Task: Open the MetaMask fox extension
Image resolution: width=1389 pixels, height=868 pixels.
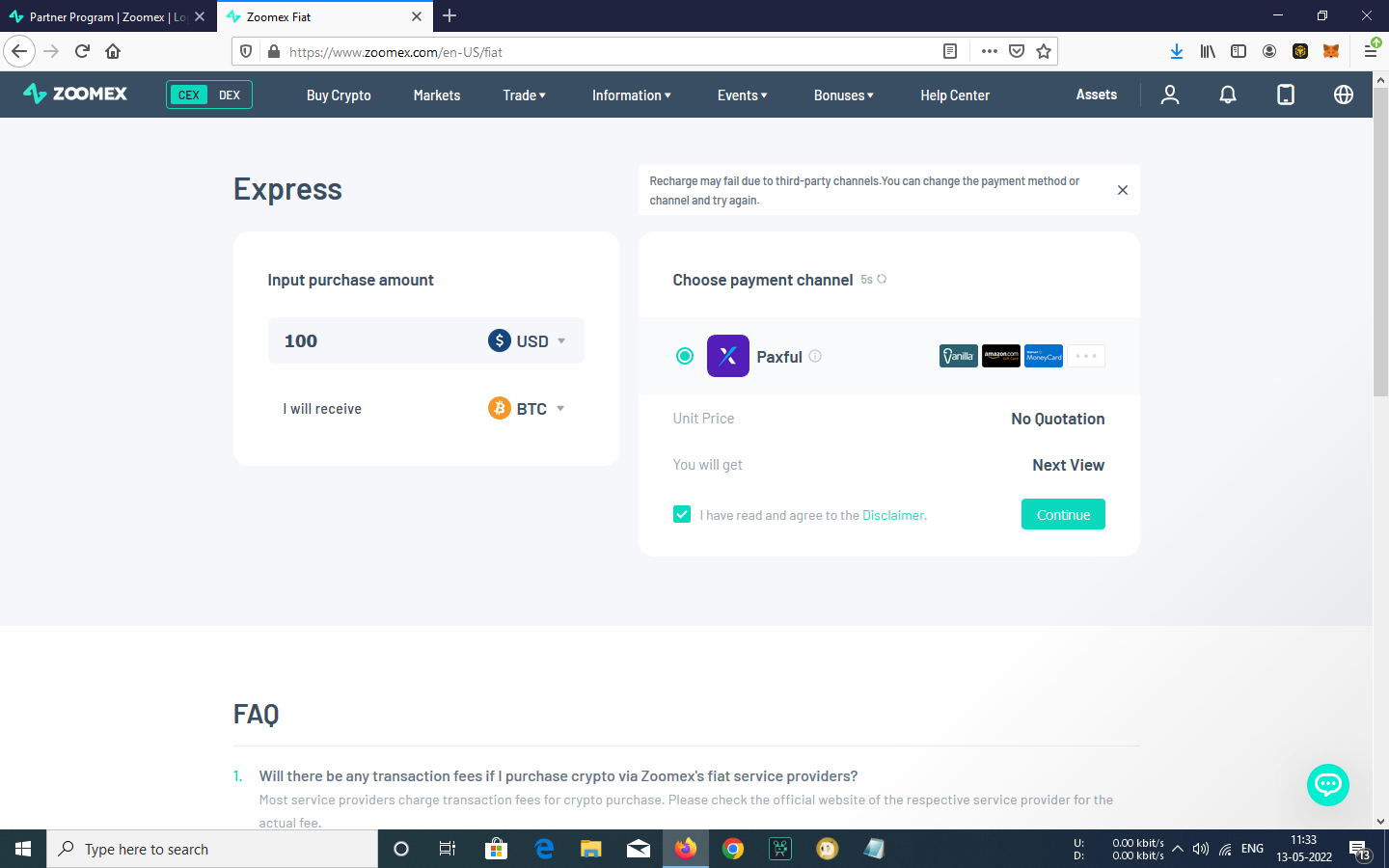Action: click(1331, 51)
